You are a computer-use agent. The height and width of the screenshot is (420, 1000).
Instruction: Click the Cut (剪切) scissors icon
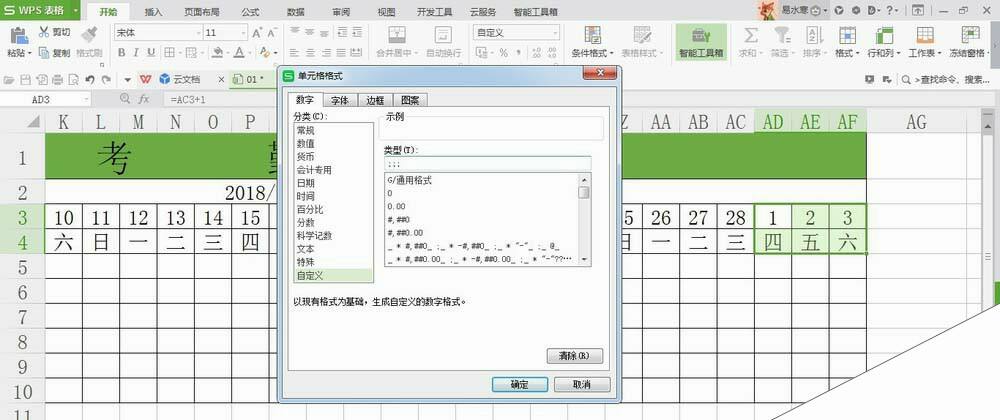click(x=44, y=32)
